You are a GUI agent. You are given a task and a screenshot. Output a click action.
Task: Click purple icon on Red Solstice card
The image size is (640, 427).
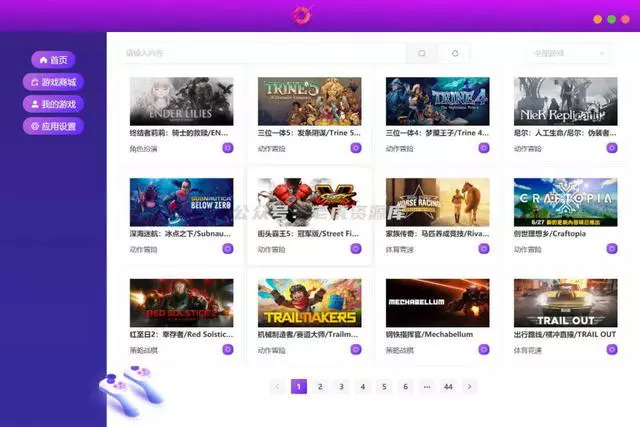pyautogui.click(x=228, y=349)
